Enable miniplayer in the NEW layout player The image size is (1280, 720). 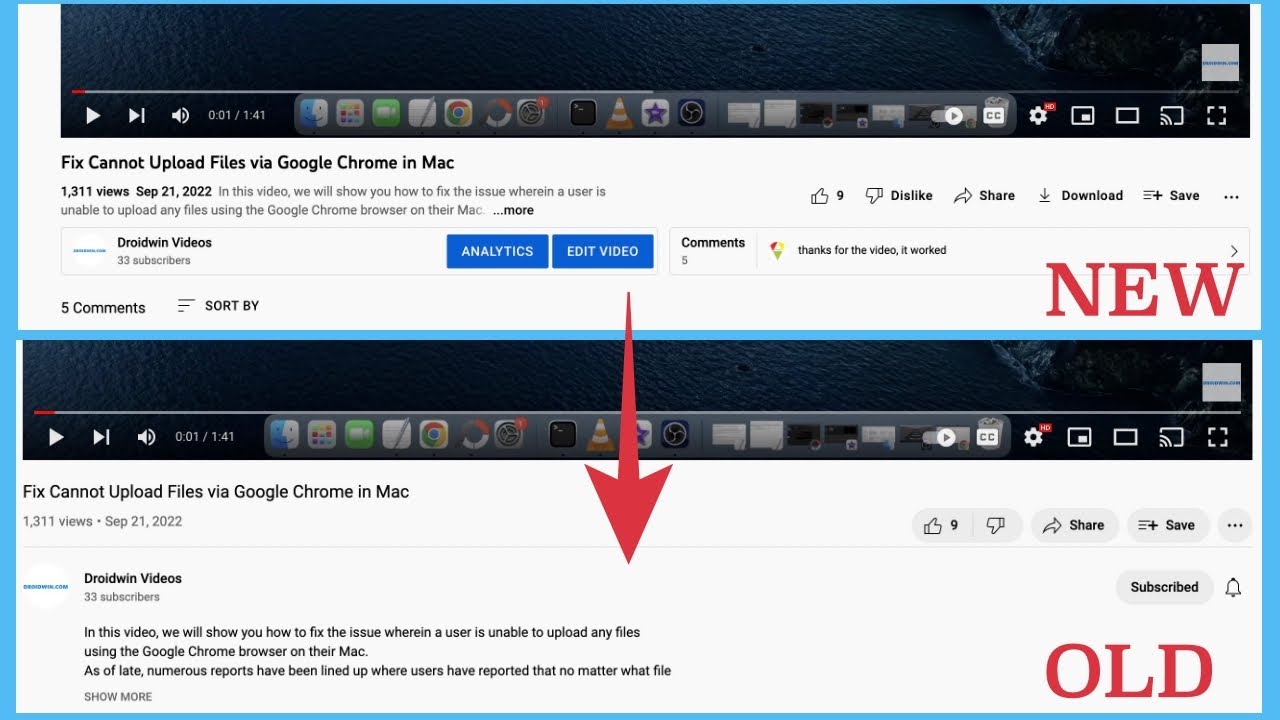tap(1083, 116)
